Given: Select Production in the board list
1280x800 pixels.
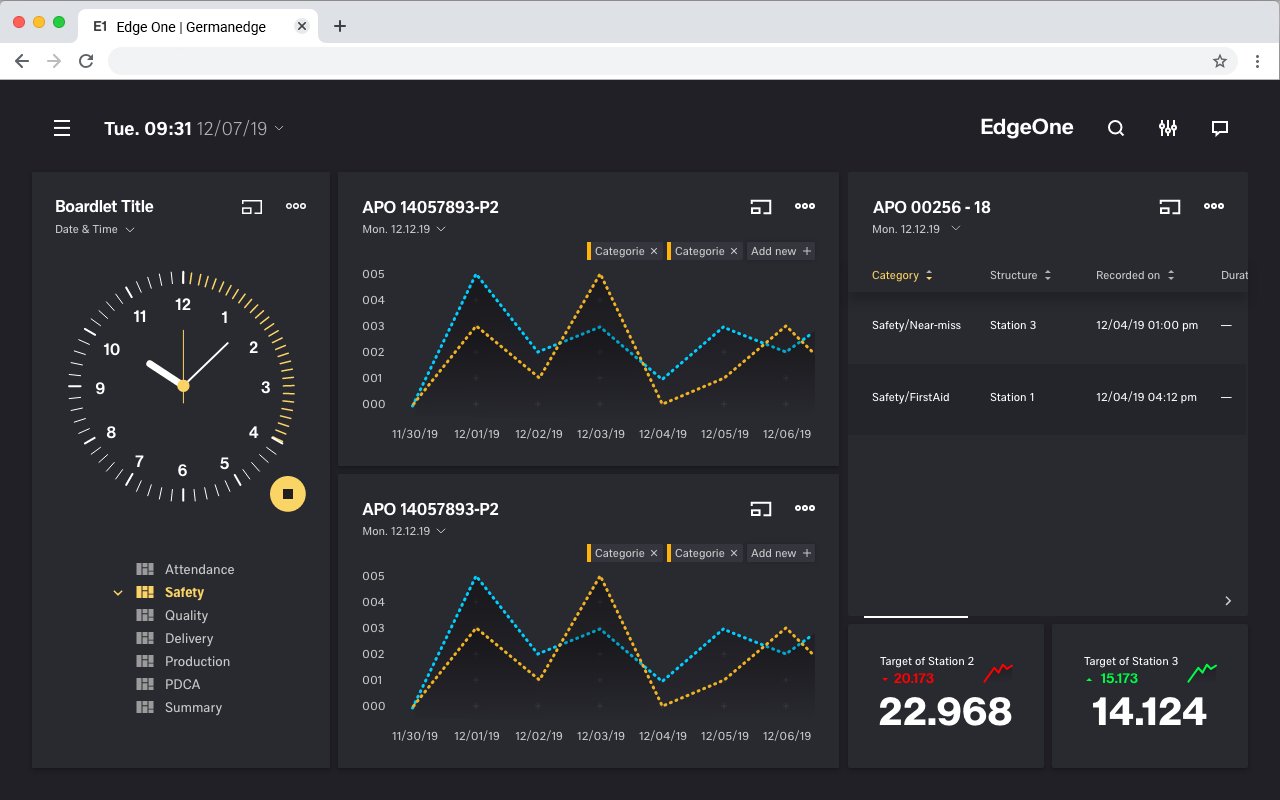Looking at the screenshot, I should [197, 661].
